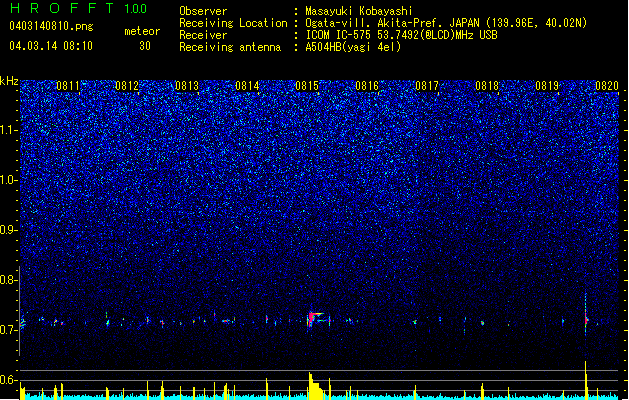Image resolution: width=629 pixels, height=400 pixels.
Task: Click the tallest yellow intensity spike before 0820
Action: click(x=586, y=380)
